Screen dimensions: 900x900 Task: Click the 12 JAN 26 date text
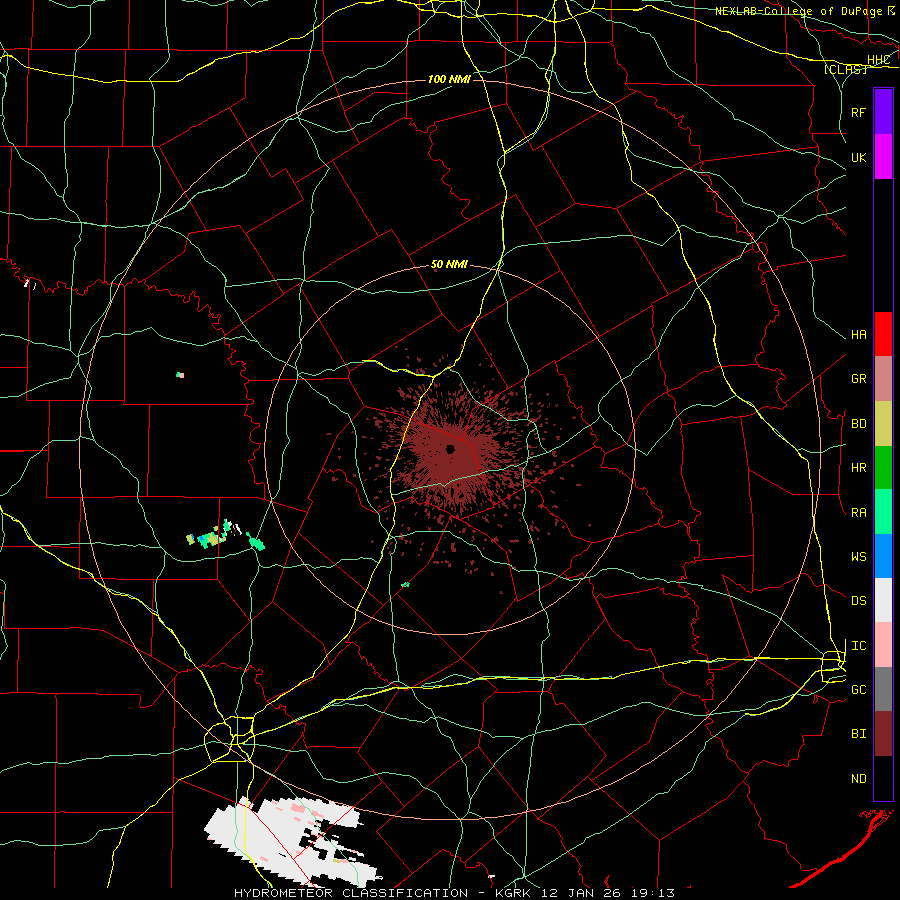[x=579, y=893]
